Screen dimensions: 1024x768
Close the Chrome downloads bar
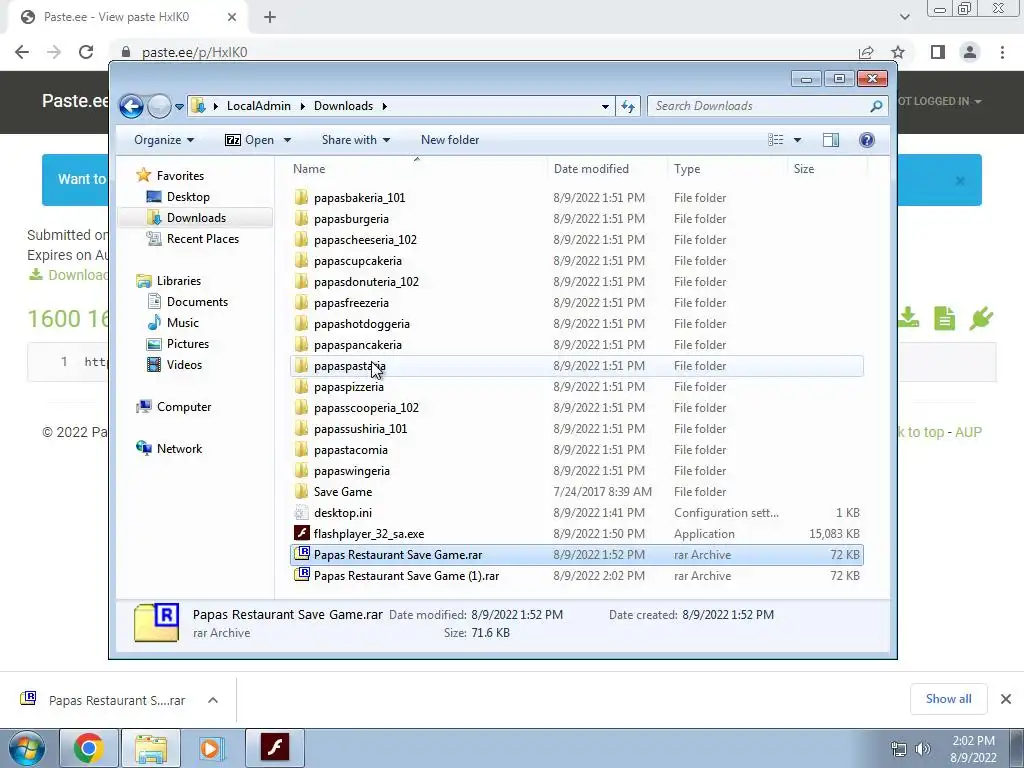1006,699
